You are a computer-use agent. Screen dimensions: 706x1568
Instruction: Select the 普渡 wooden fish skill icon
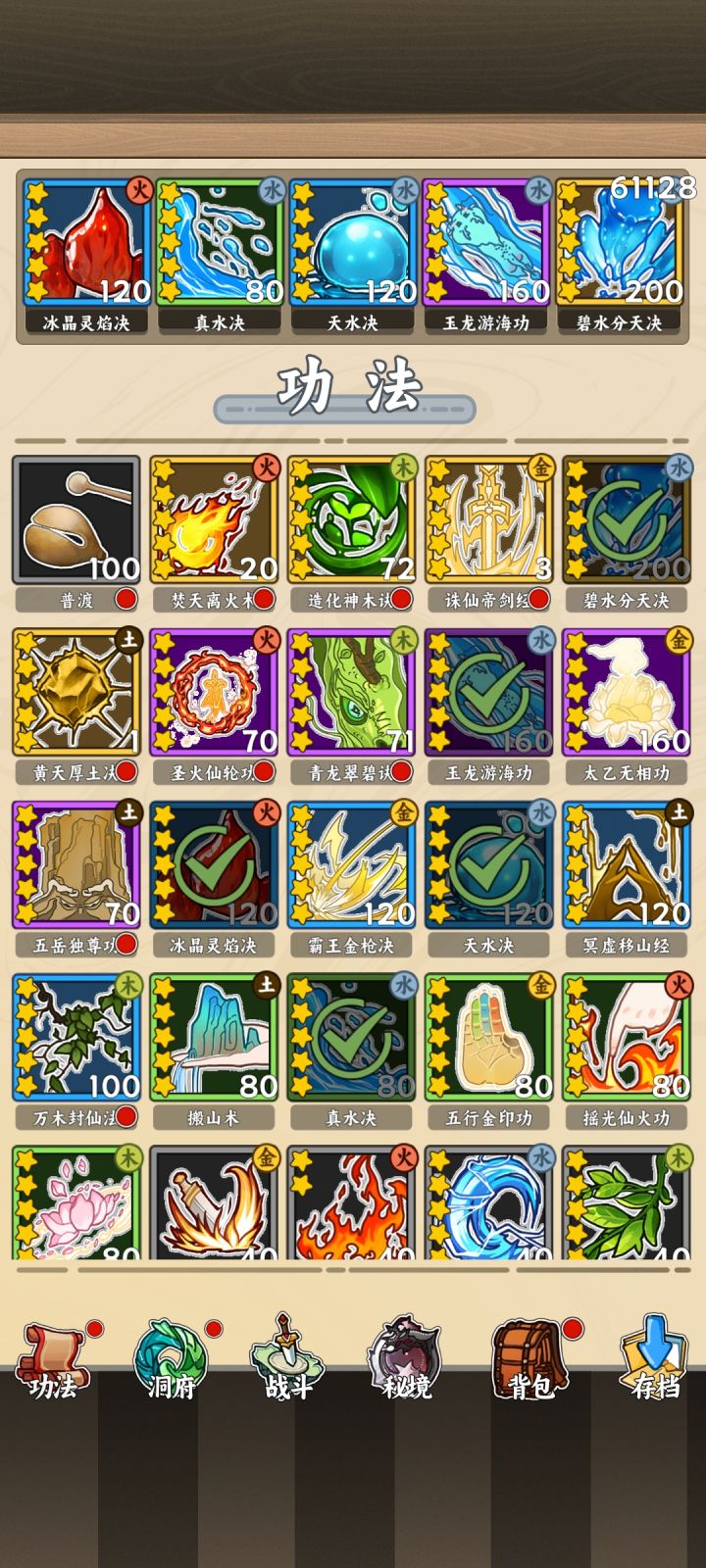pos(76,519)
